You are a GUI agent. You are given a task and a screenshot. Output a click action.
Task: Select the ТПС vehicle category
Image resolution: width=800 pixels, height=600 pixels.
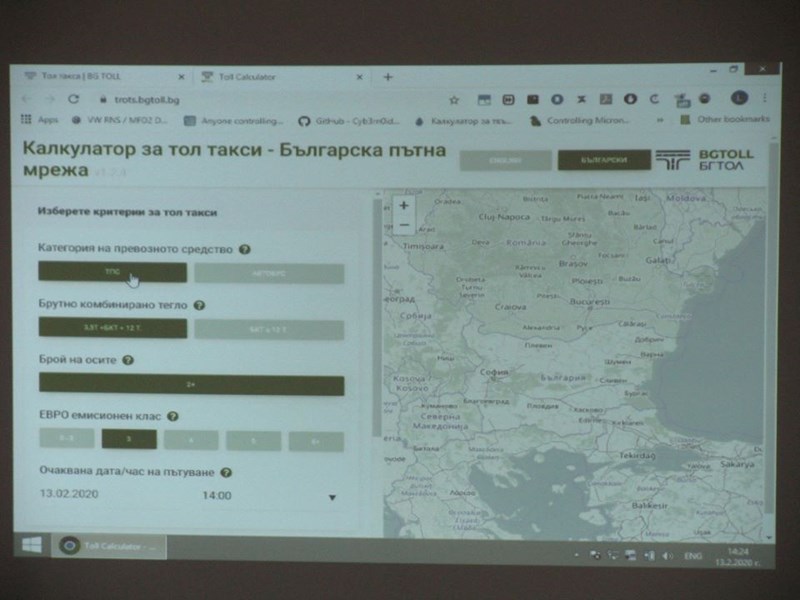pyautogui.click(x=112, y=272)
